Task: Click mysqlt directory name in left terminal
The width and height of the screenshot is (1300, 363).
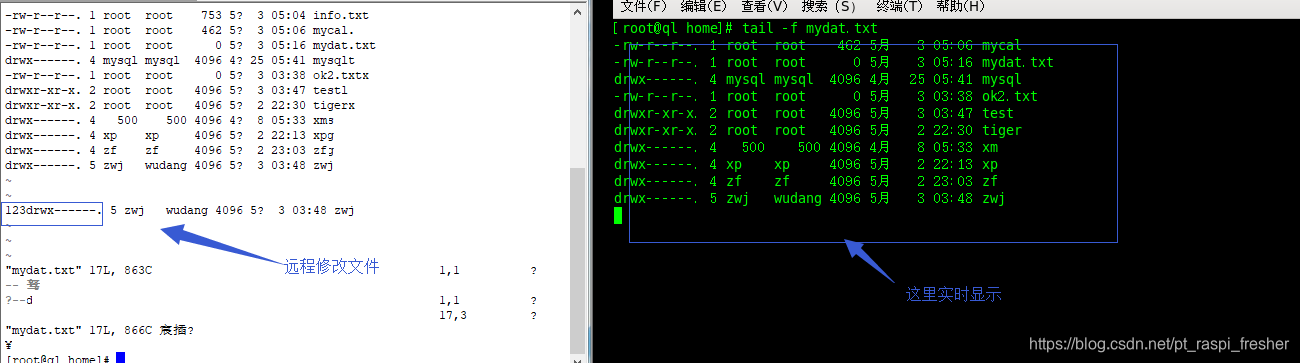Action: pyautogui.click(x=334, y=60)
